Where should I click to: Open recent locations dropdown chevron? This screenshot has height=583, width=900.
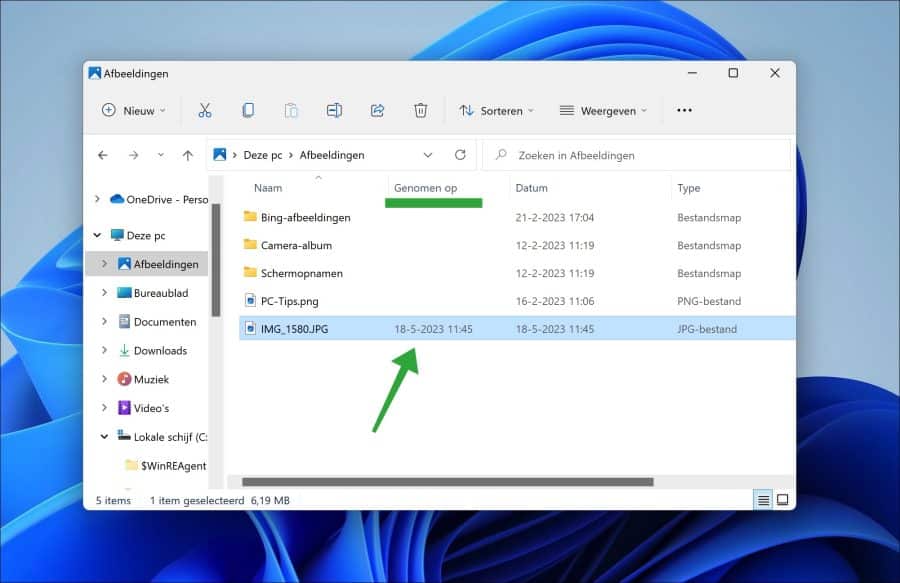161,155
